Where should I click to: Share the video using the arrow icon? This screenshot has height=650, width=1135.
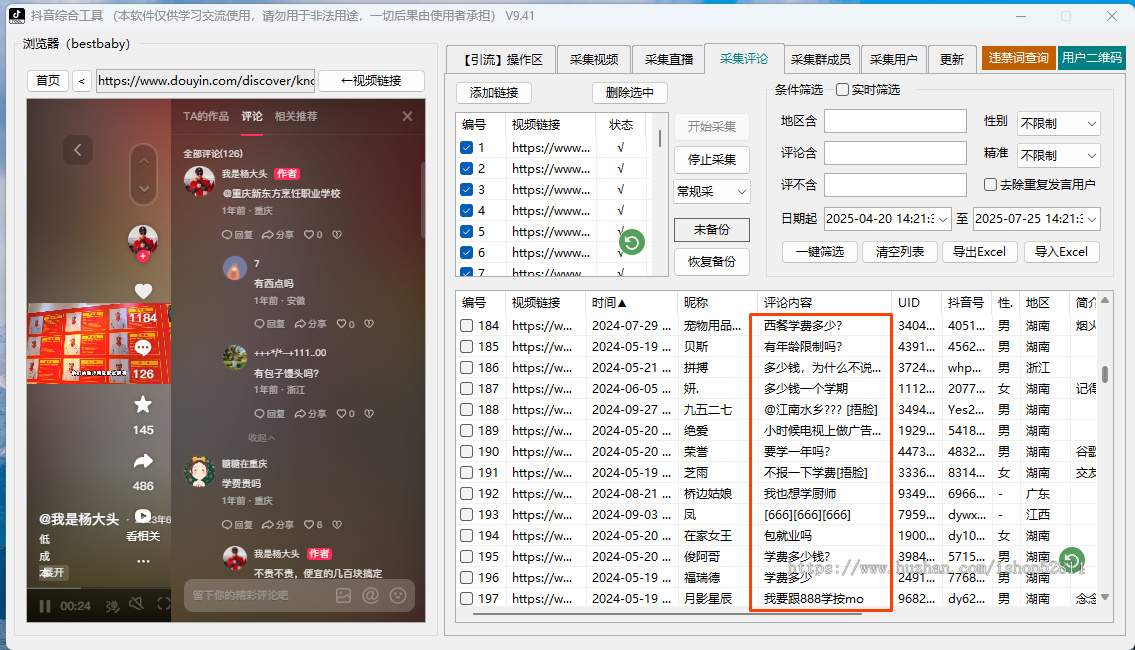(143, 461)
